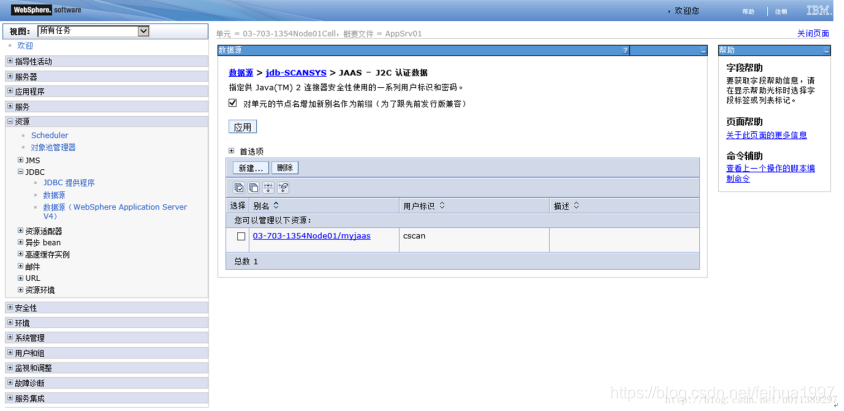This screenshot has width=844, height=411.
Task: Click 关闭页面 link
Action: coord(813,33)
